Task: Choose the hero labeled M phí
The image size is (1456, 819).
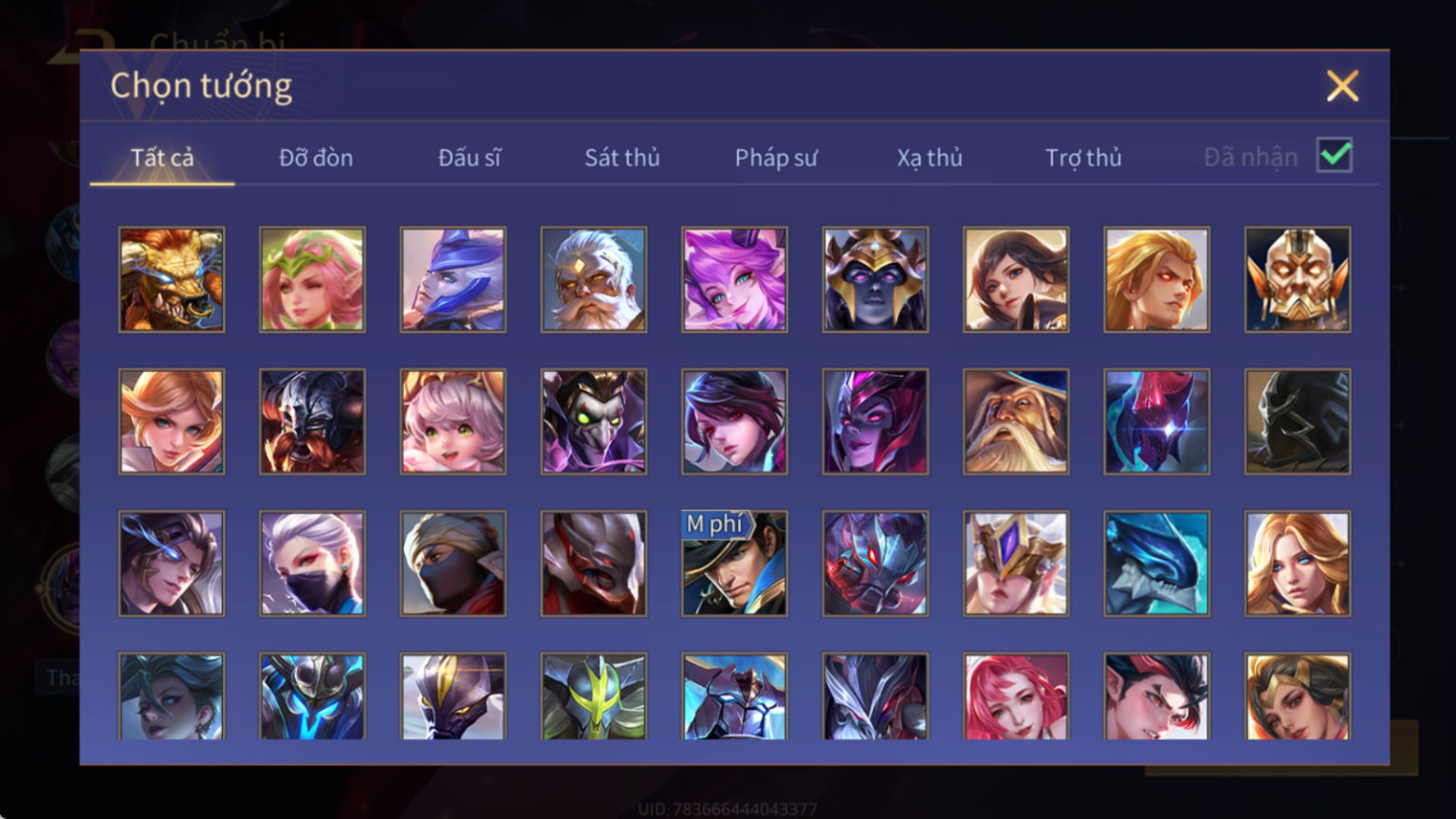Action: click(734, 564)
